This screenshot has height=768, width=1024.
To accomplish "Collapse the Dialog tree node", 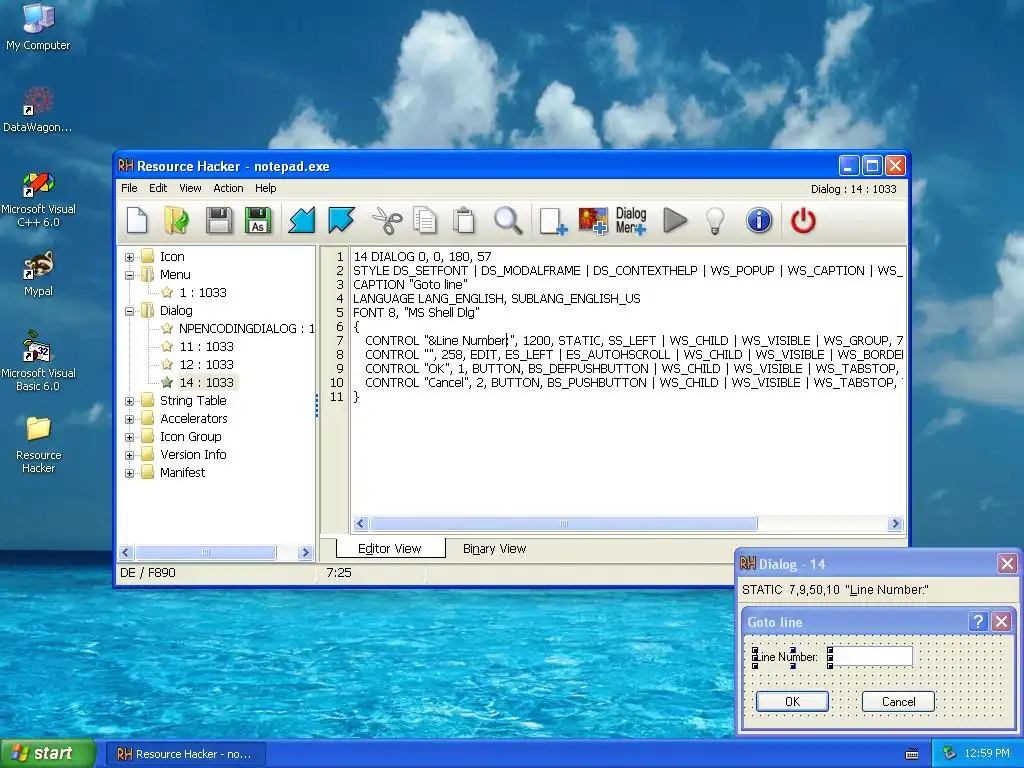I will (129, 311).
